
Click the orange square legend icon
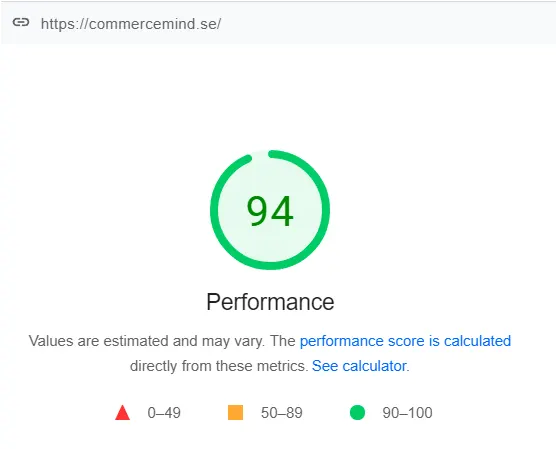click(235, 412)
